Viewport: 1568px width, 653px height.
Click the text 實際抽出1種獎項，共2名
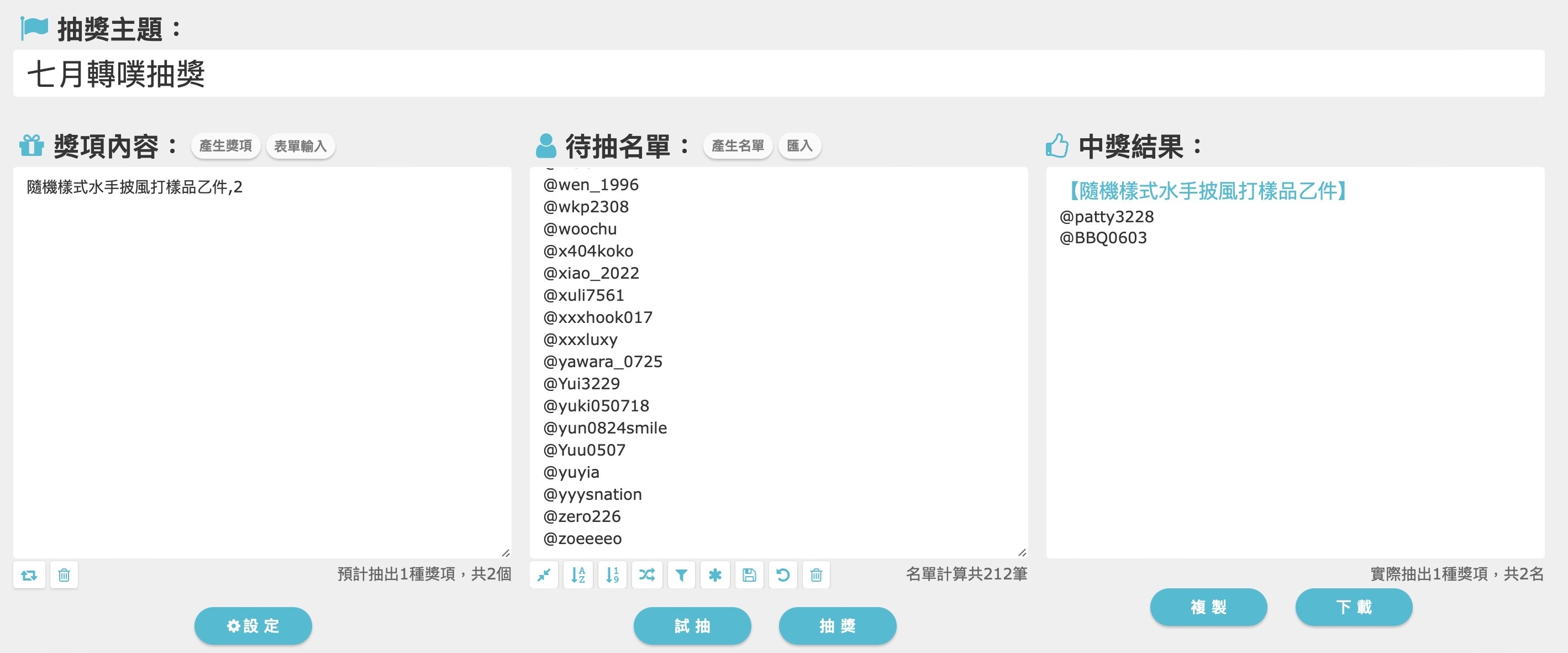pos(1457,574)
